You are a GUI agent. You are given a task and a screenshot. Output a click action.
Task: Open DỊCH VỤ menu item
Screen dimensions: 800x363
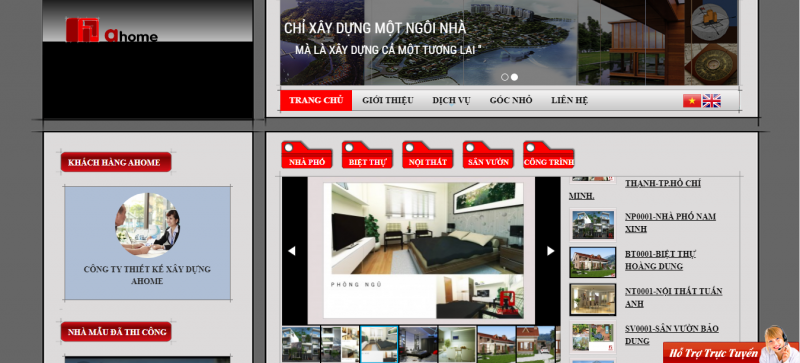(451, 100)
